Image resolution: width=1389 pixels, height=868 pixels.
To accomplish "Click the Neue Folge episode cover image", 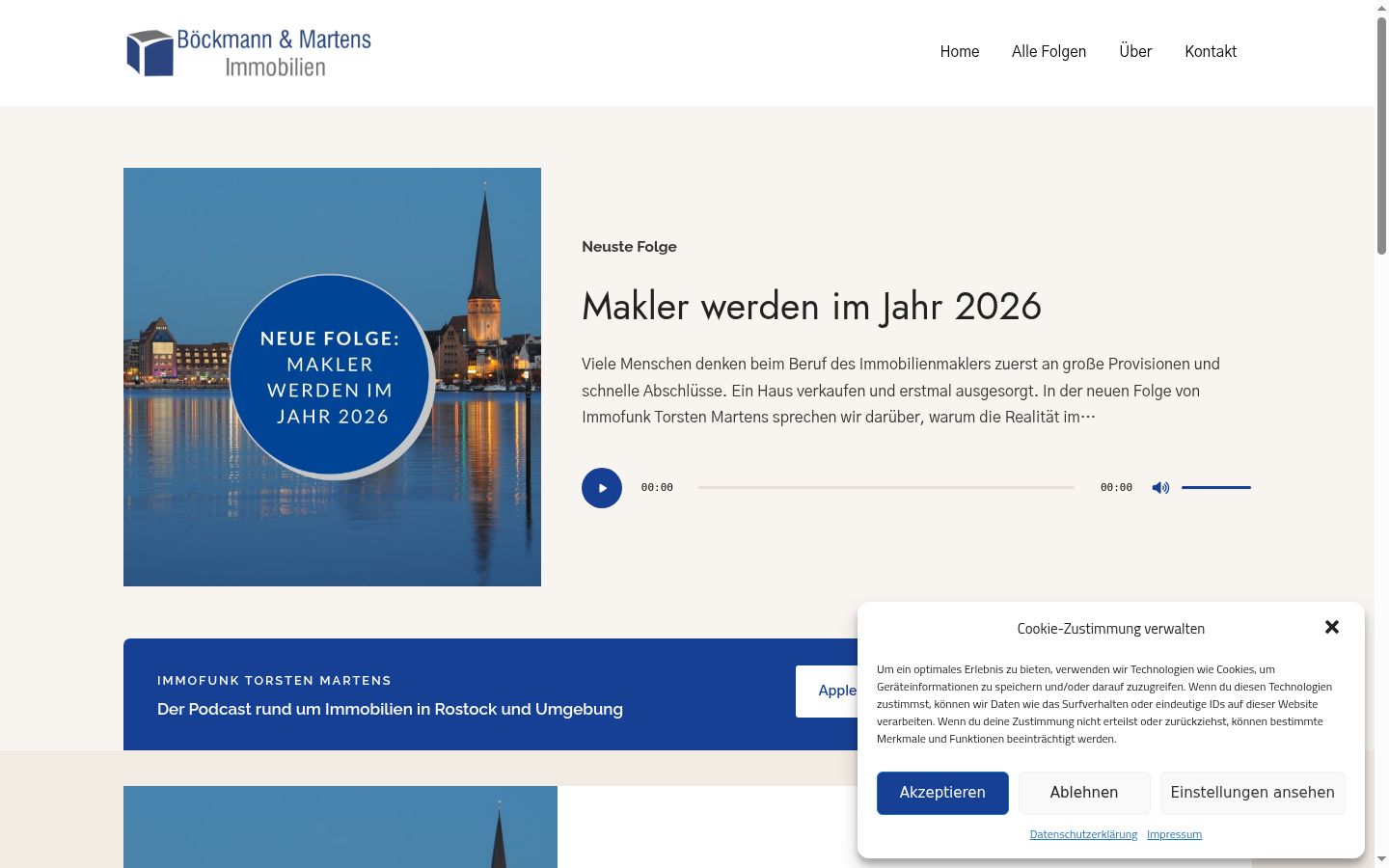I will click(x=332, y=377).
